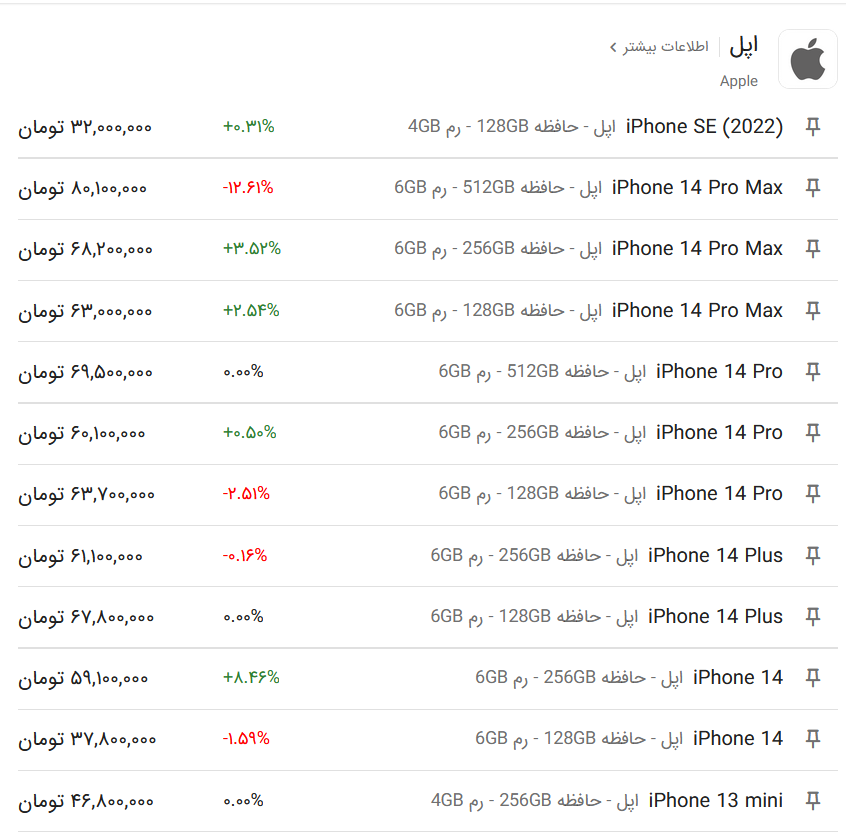This screenshot has height=835, width=846.
Task: Pin the iPhone 14 Pro Max 512GB row
Action: click(813, 188)
